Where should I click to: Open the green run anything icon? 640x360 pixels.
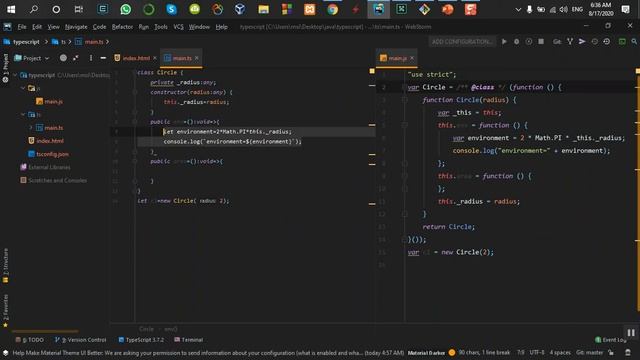622,42
